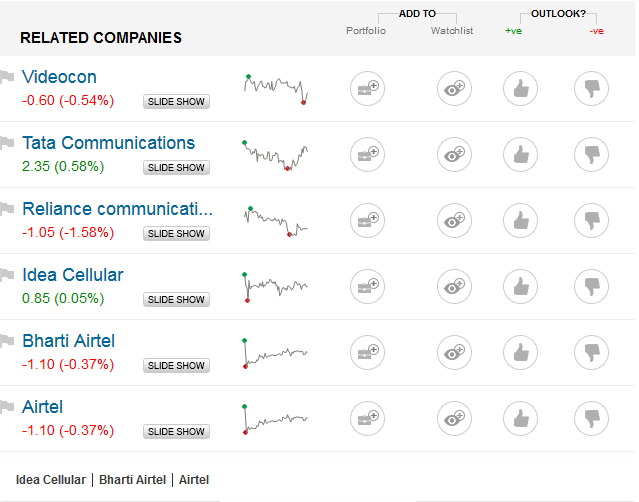Screen dimensions: 639x502
Task: Give Videocon a thumbs up outlook
Action: coord(519,89)
